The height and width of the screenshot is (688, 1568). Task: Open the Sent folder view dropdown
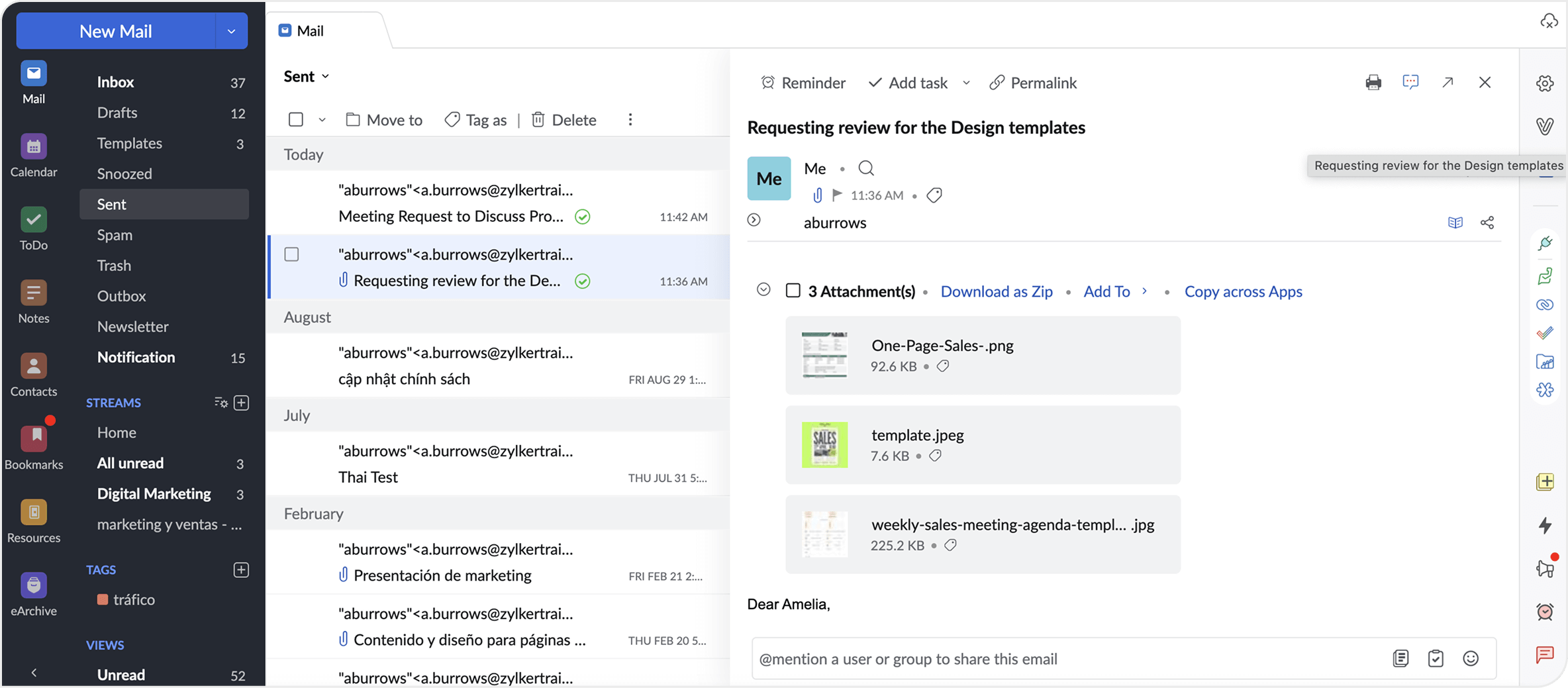click(307, 77)
